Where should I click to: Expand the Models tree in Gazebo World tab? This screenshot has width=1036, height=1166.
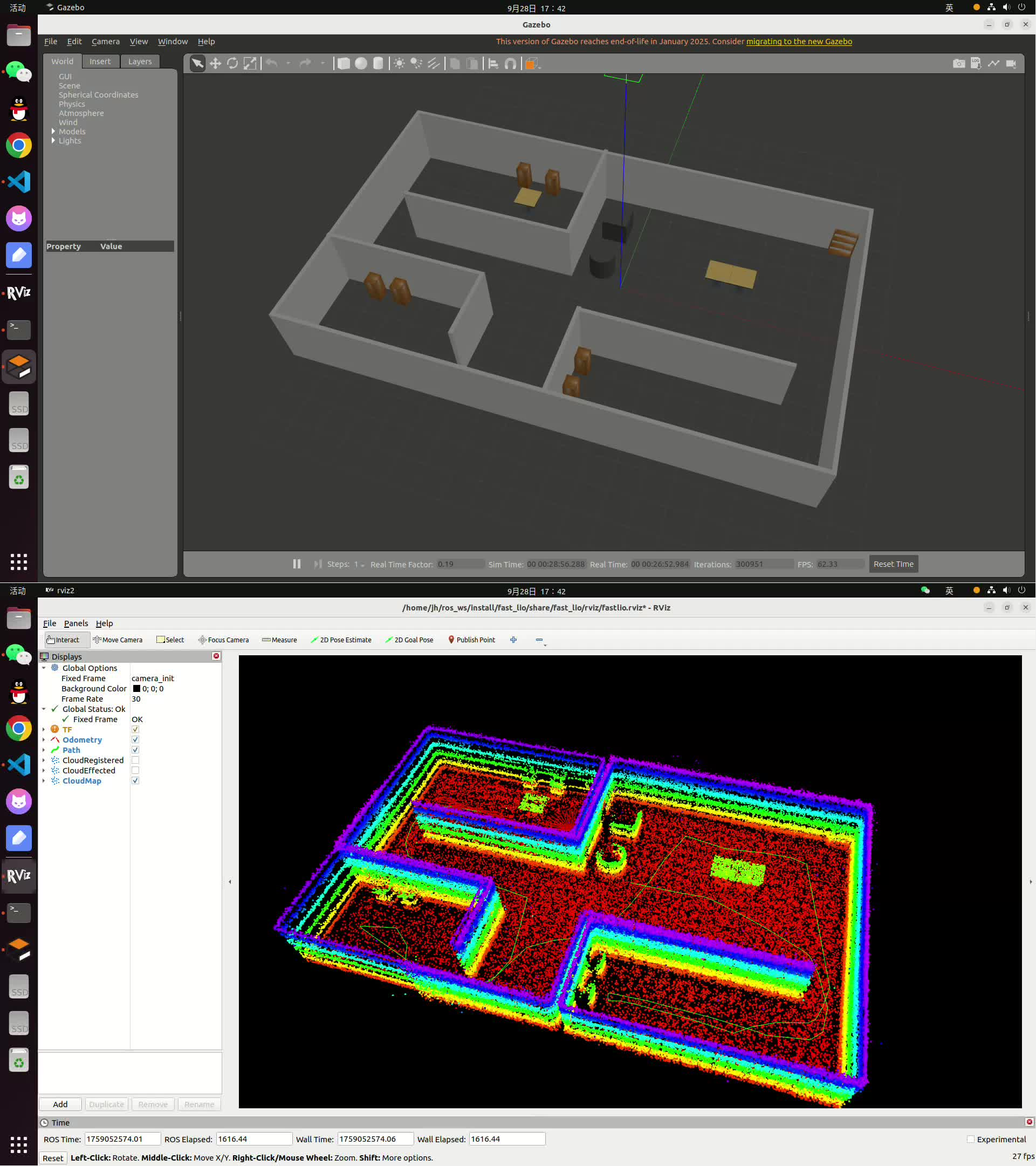(x=53, y=131)
